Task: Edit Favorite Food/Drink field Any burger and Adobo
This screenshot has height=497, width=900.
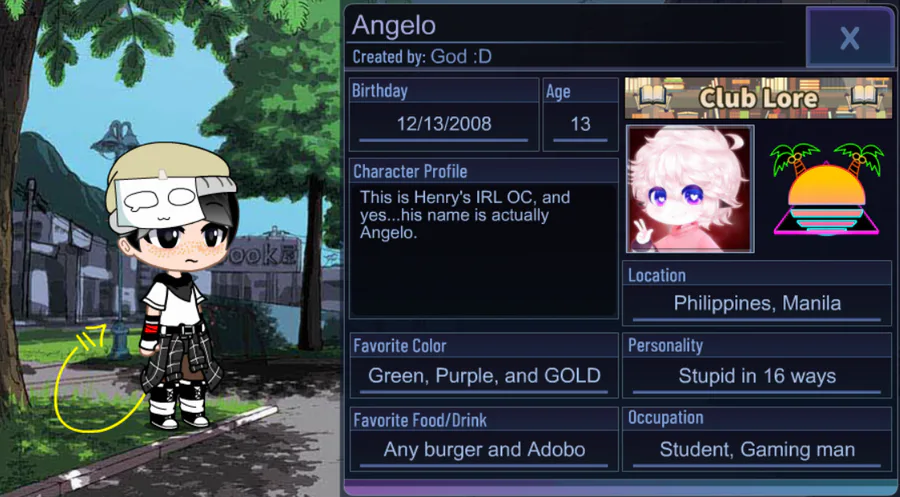Action: click(x=484, y=449)
